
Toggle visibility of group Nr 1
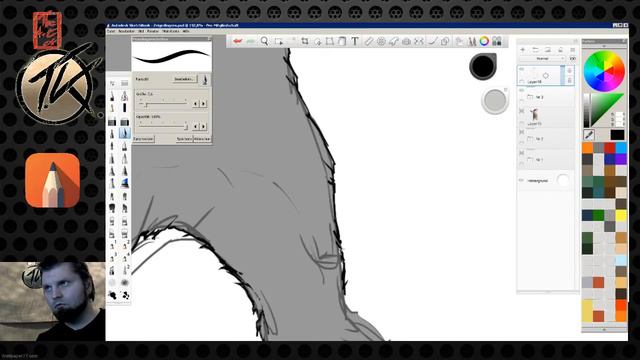(x=522, y=153)
